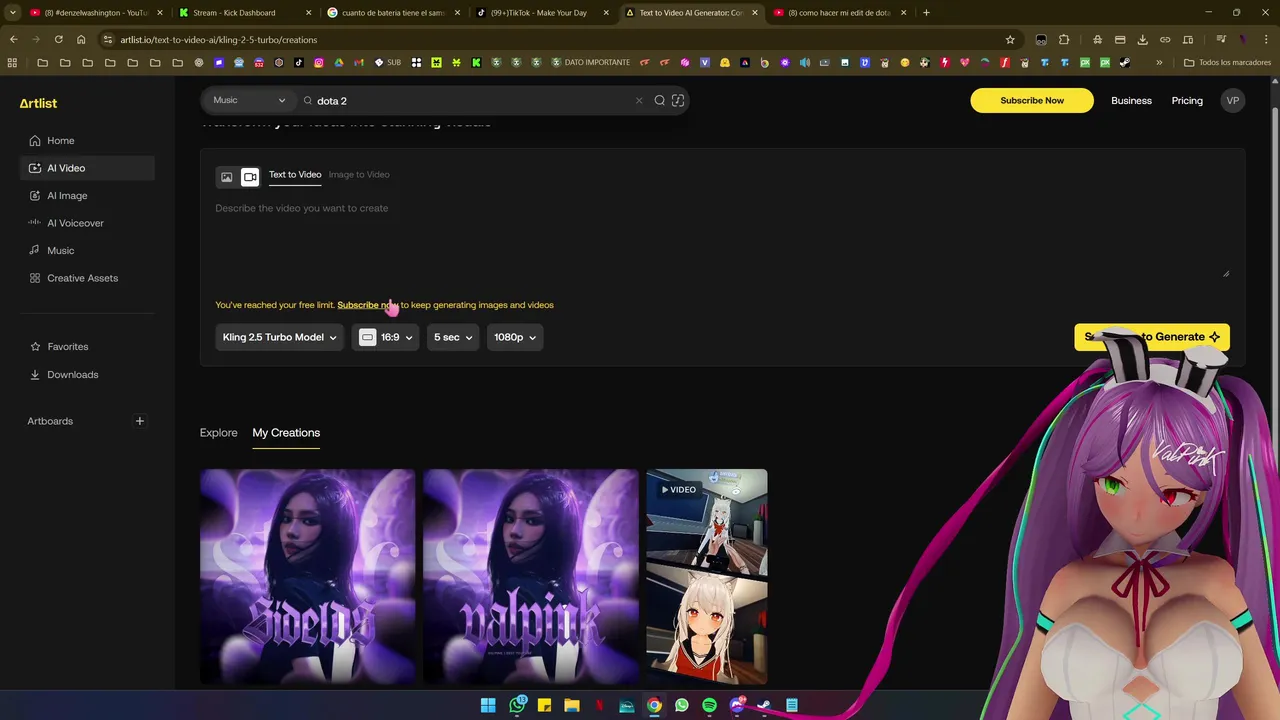Clear the search text with the X icon
1280x720 pixels.
(639, 100)
